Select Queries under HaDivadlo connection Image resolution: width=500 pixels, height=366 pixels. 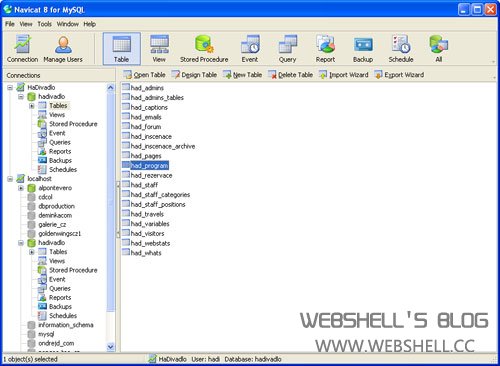click(60, 142)
